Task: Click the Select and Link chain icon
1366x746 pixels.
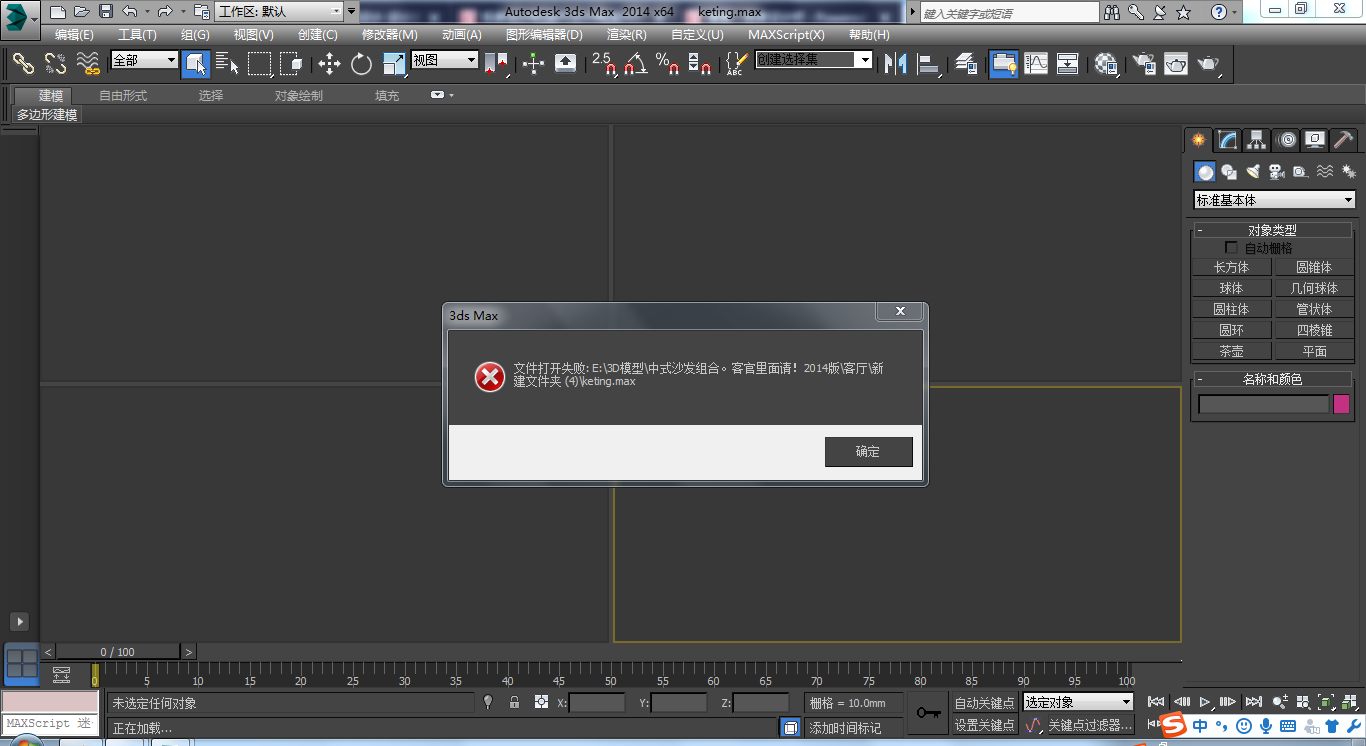Action: (x=23, y=64)
